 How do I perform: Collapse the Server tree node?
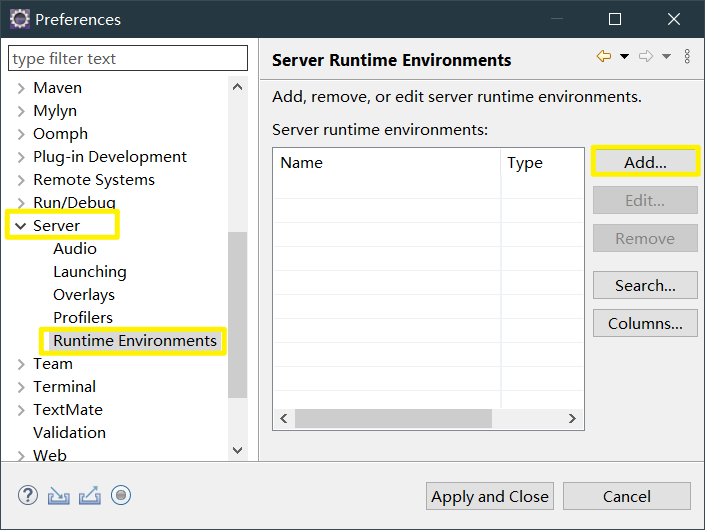pyautogui.click(x=20, y=226)
